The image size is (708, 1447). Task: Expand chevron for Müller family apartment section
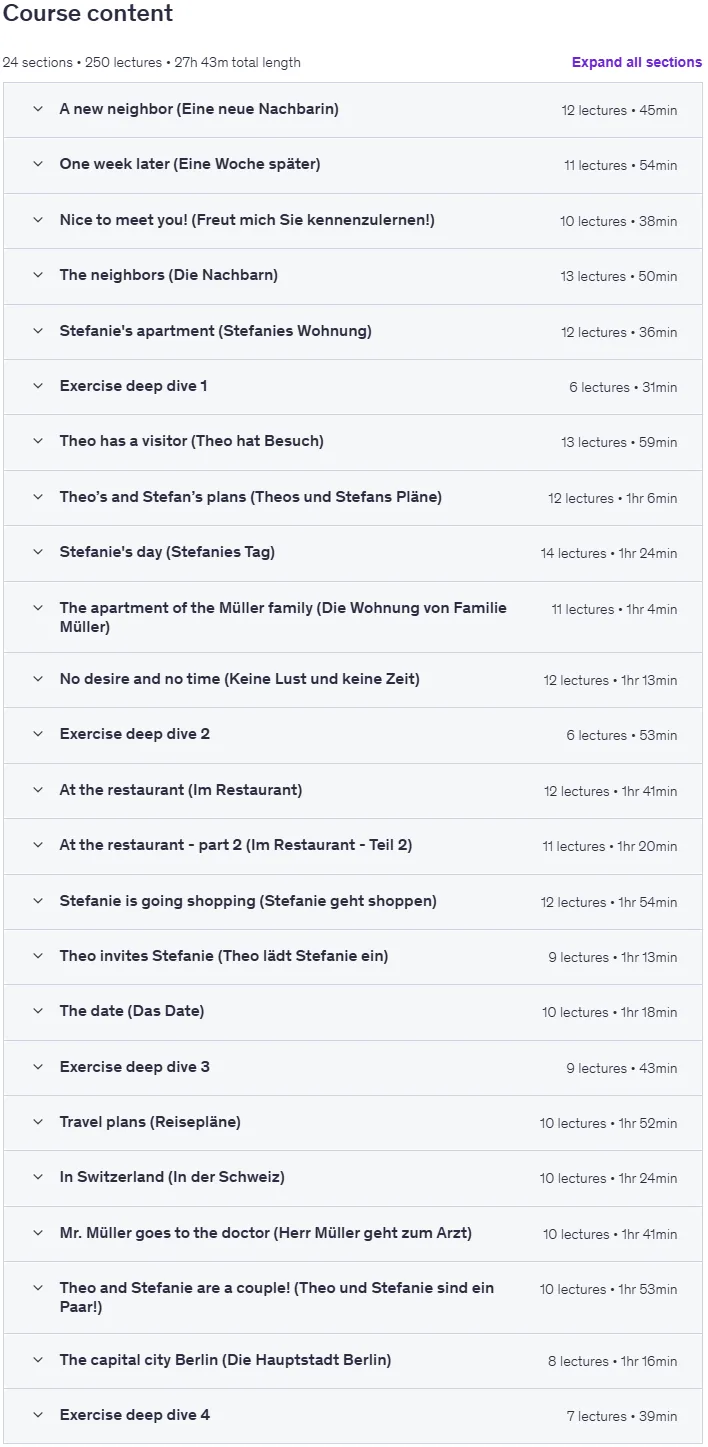point(38,608)
